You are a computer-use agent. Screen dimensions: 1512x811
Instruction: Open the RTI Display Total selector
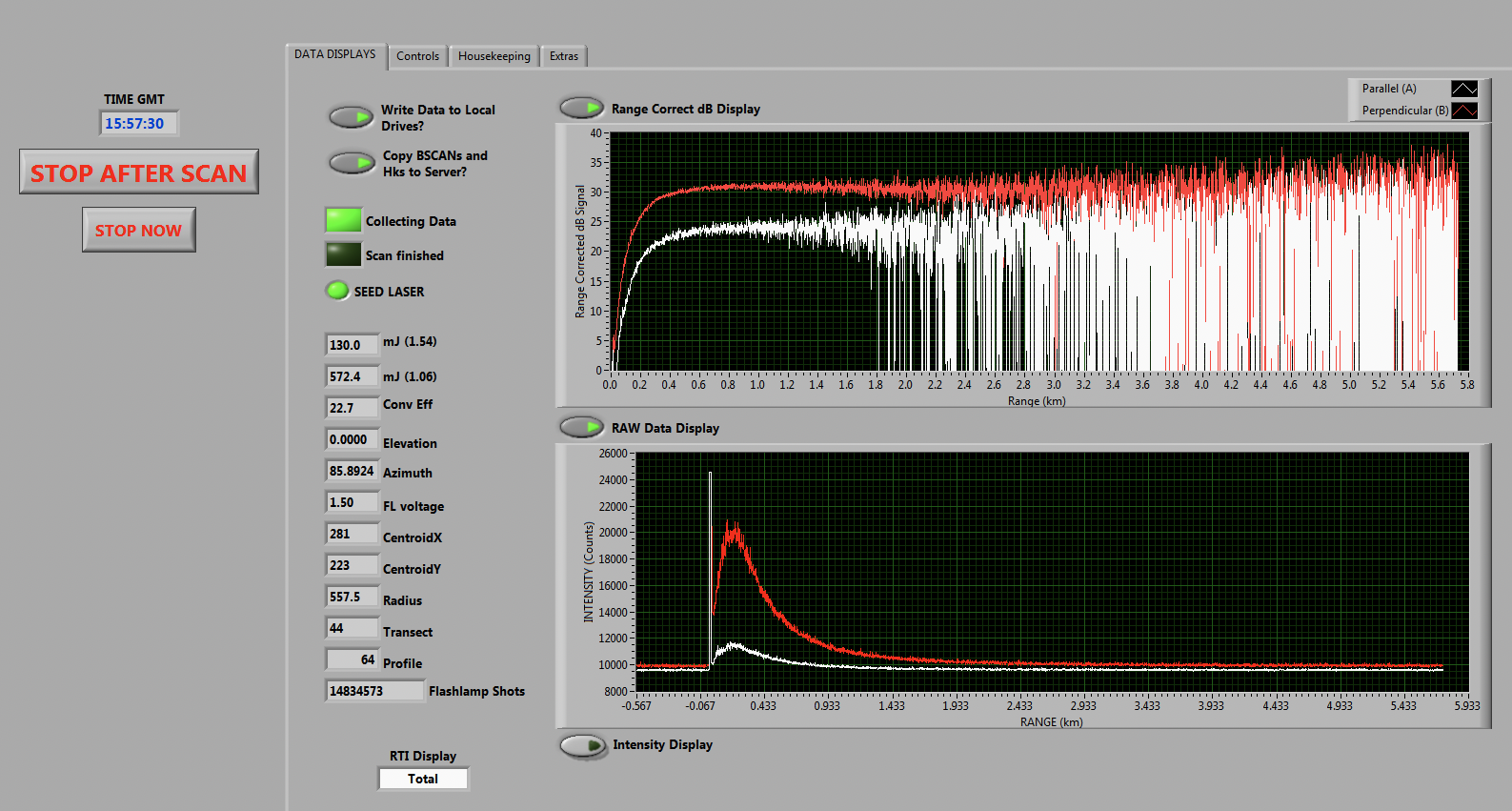[423, 779]
